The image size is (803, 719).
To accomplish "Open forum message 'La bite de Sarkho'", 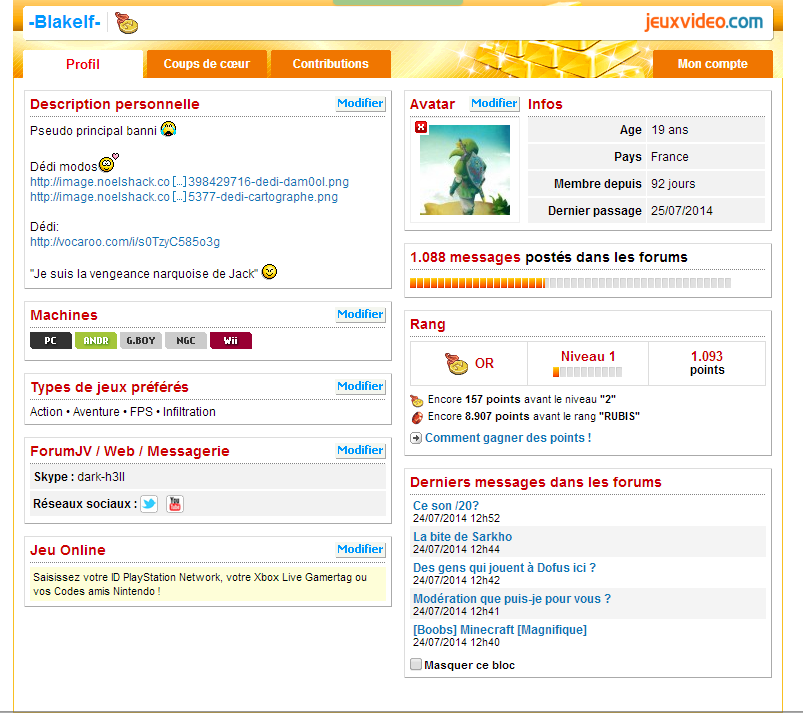I will click(x=462, y=537).
